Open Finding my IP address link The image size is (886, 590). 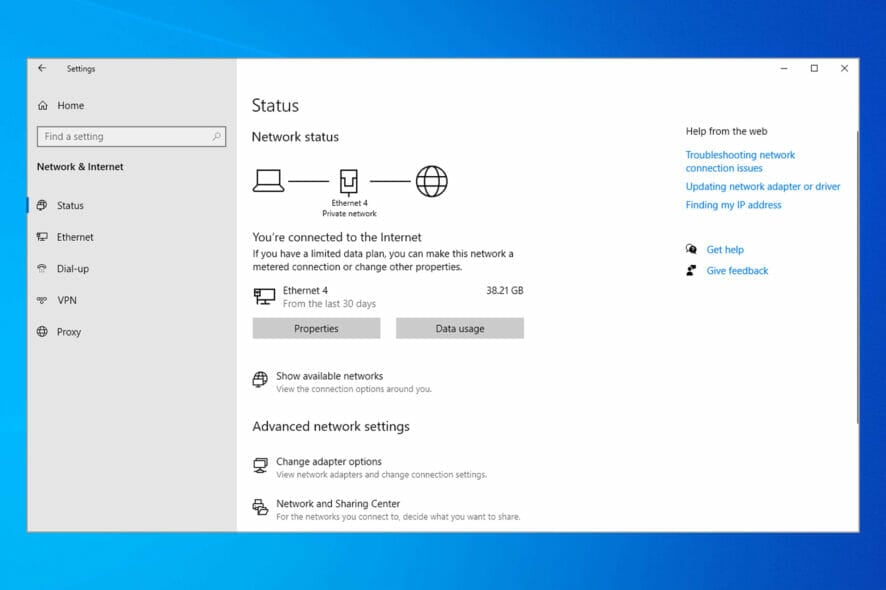733,205
